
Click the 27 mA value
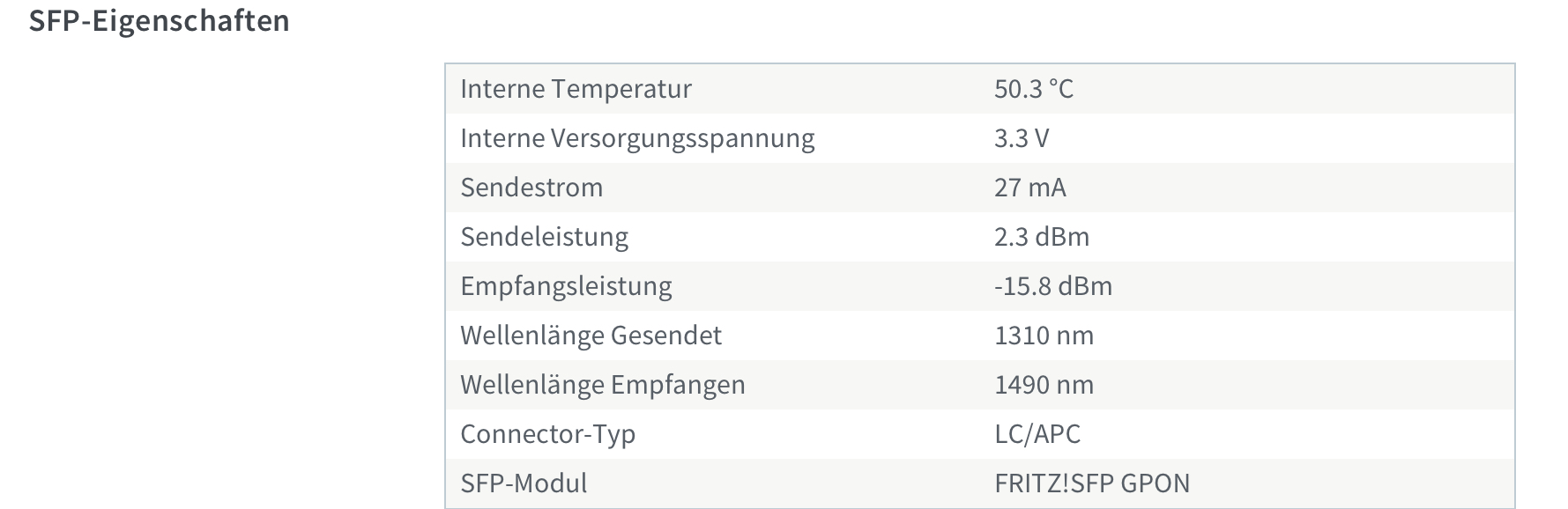pos(1030,188)
